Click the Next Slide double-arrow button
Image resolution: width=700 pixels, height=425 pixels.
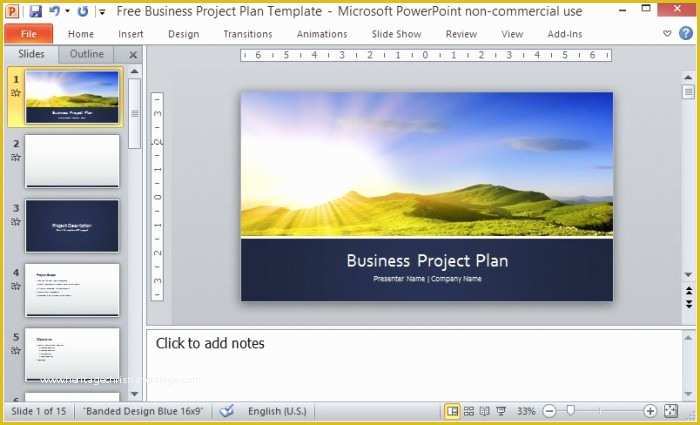click(x=689, y=304)
